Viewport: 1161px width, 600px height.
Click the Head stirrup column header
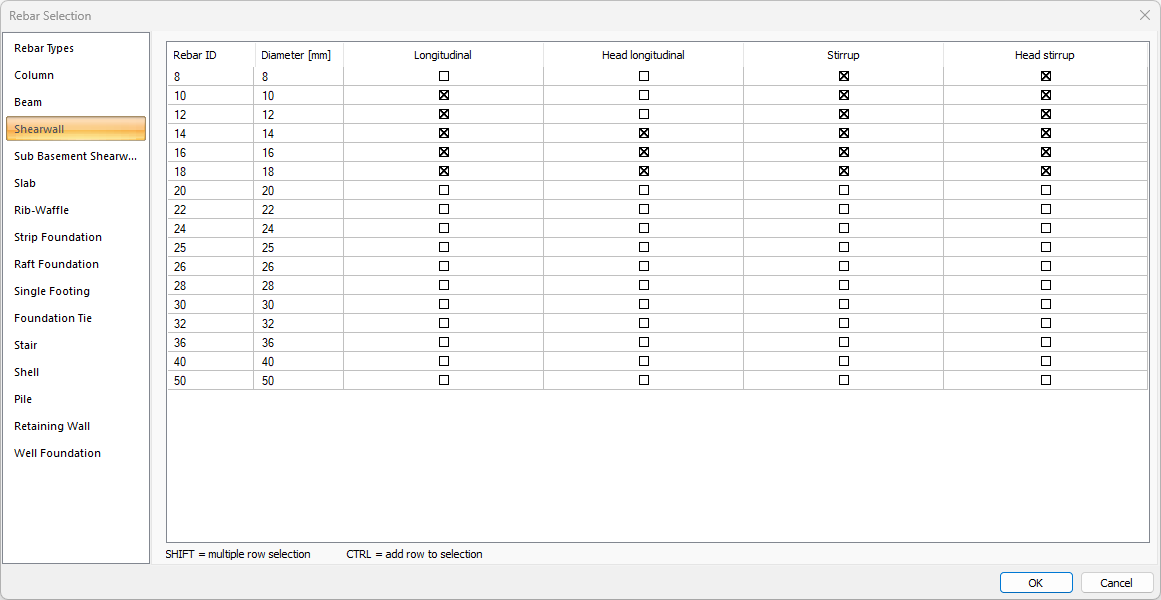tap(1044, 55)
